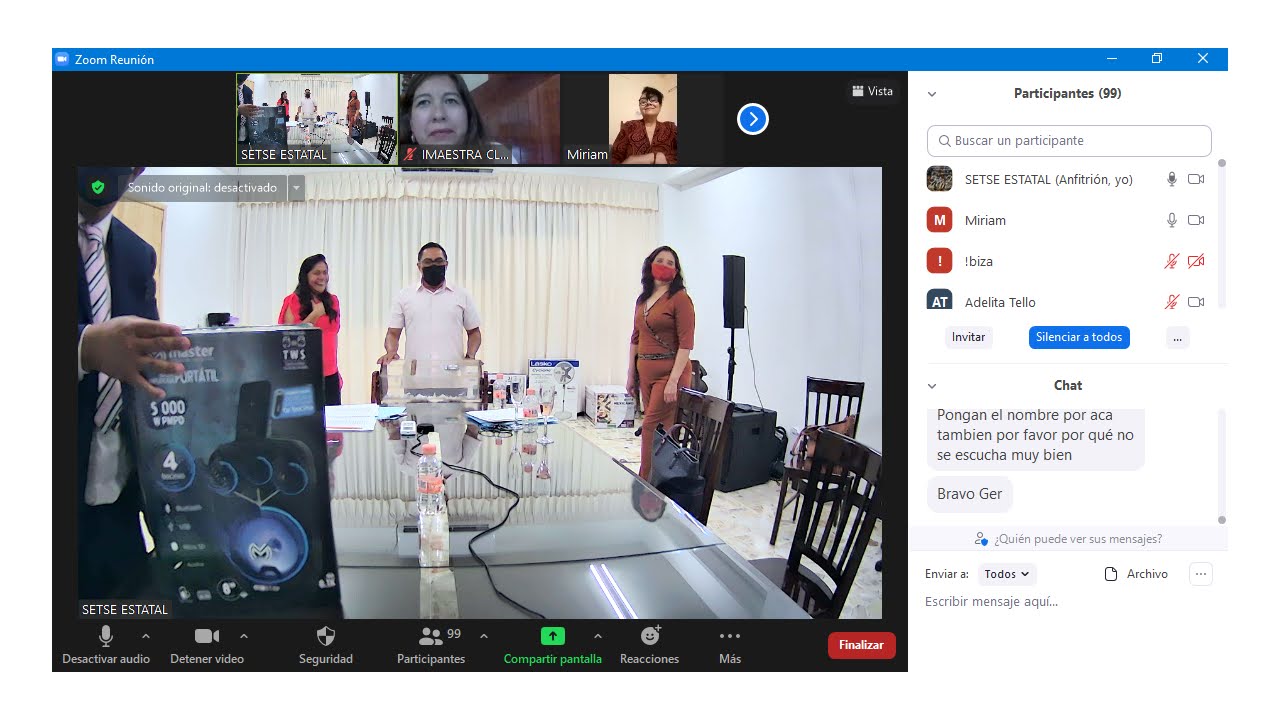Click the green encryption shield icon
The image size is (1280, 720).
tap(98, 187)
